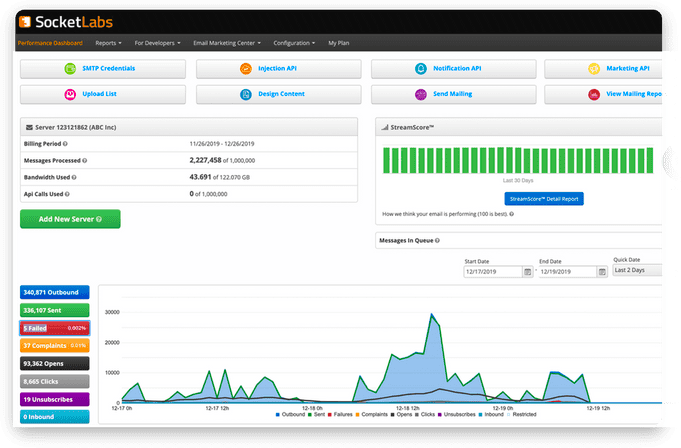The height and width of the screenshot is (448, 681).
Task: Click help icon next to Messages Processed
Action: point(85,161)
